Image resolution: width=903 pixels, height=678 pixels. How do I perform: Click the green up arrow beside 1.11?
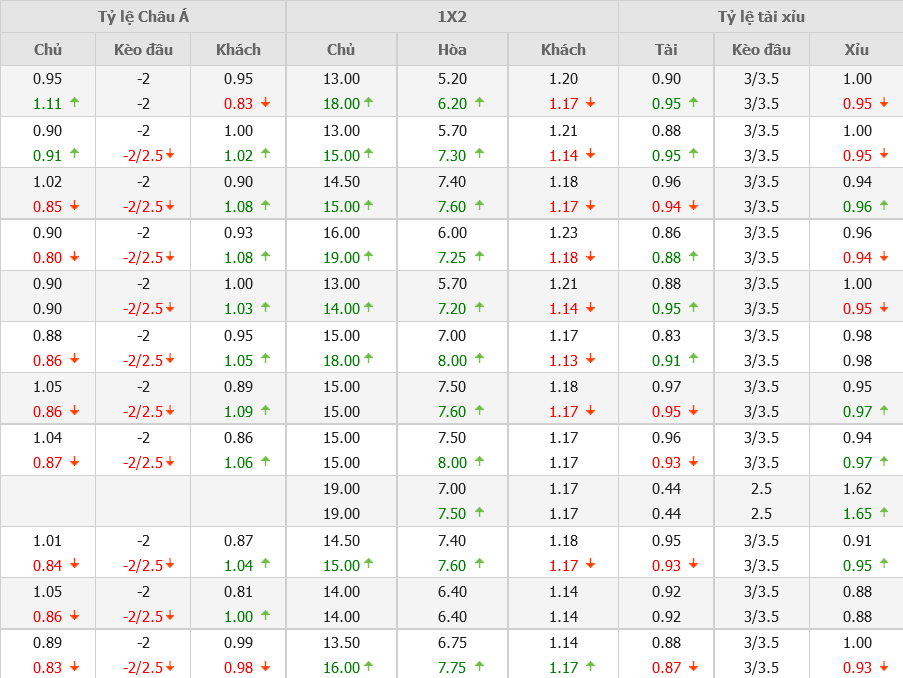point(75,103)
